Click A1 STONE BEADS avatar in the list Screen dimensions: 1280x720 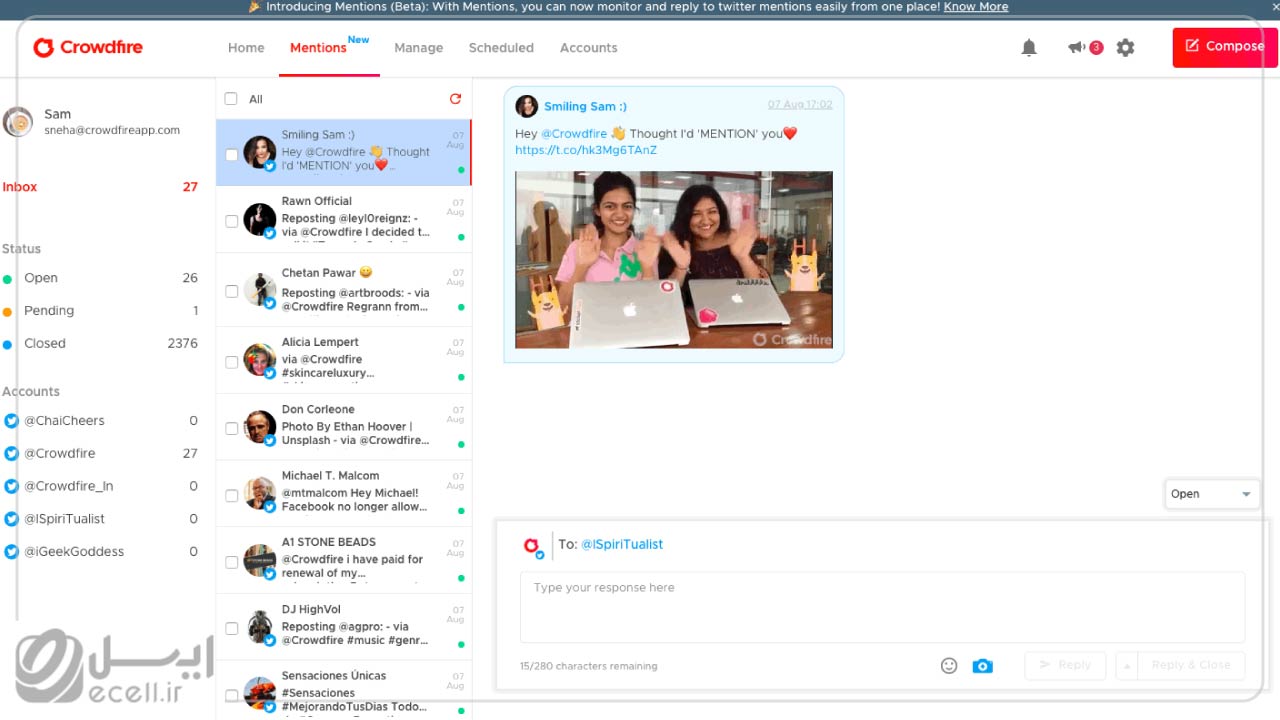(x=260, y=560)
